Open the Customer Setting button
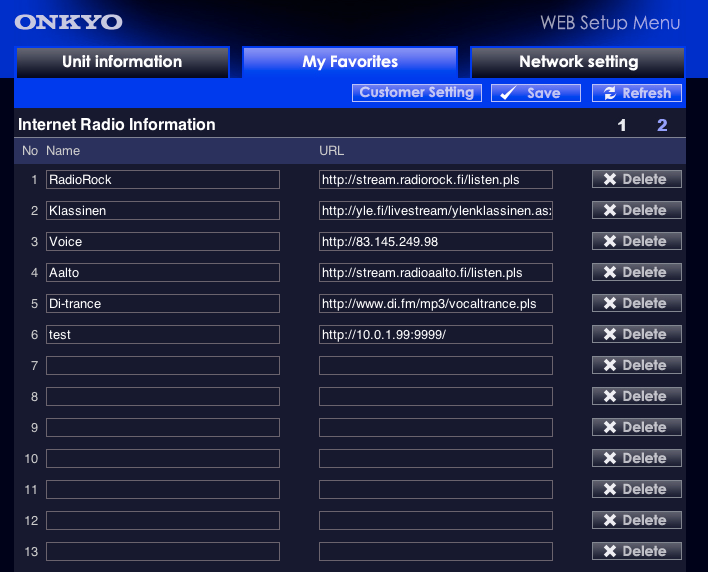Viewport: 708px width, 572px height. (x=416, y=93)
